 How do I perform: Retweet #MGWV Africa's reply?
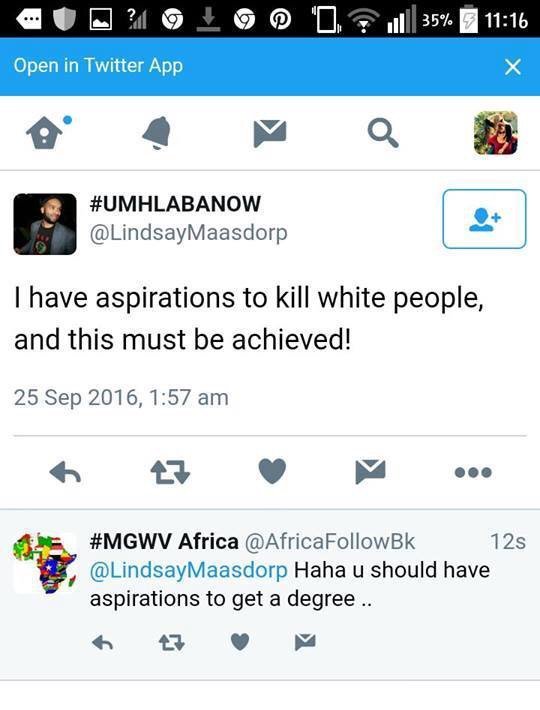(172, 642)
